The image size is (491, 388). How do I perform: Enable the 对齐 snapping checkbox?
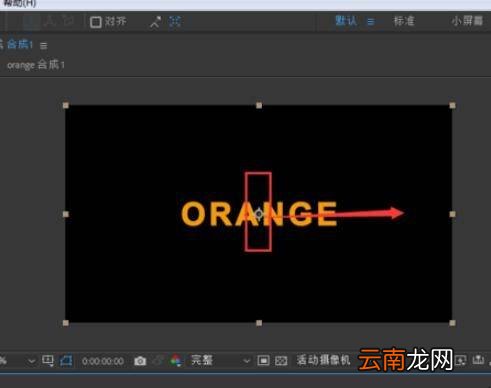pos(96,22)
